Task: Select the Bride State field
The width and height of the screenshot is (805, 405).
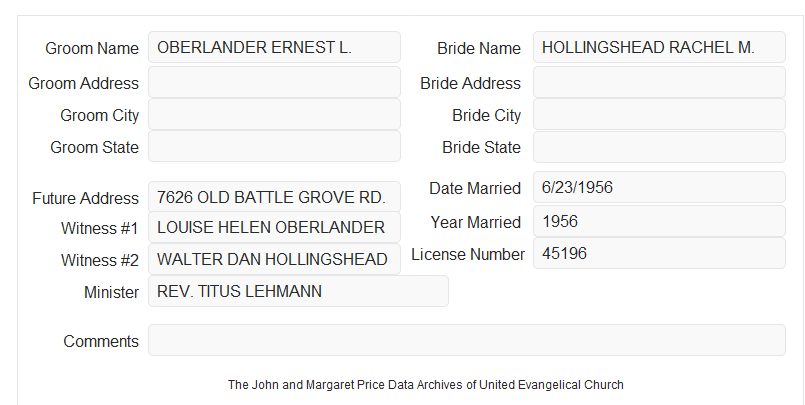Action: pyautogui.click(x=659, y=147)
